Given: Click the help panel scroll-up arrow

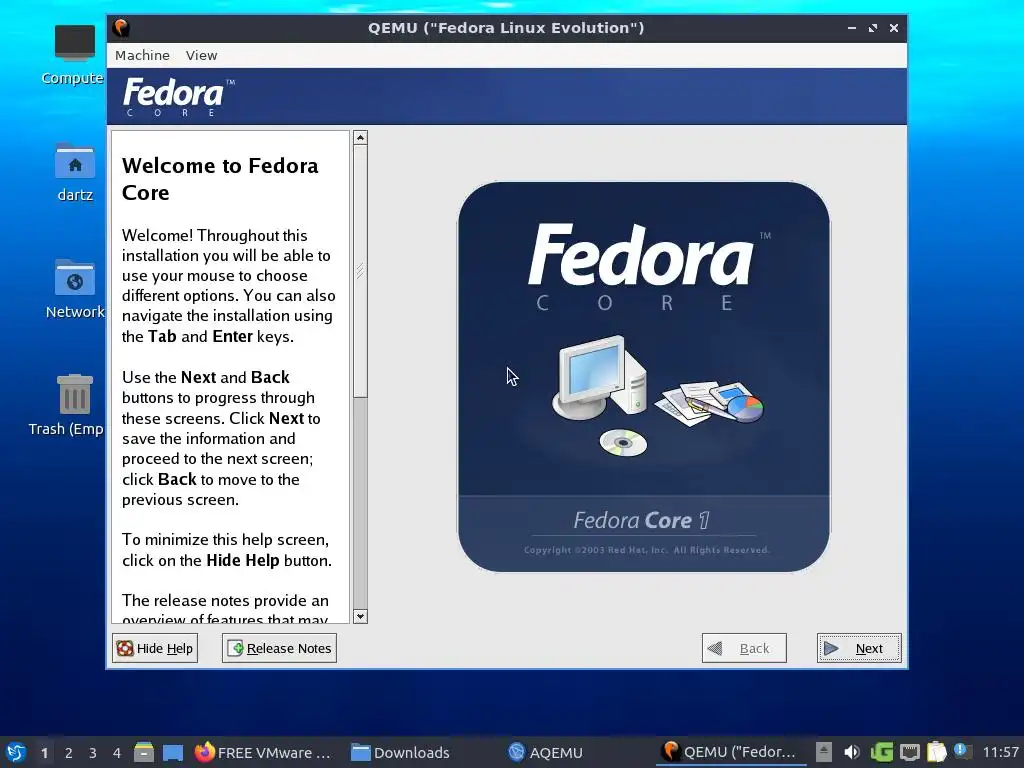Looking at the screenshot, I should pyautogui.click(x=360, y=138).
